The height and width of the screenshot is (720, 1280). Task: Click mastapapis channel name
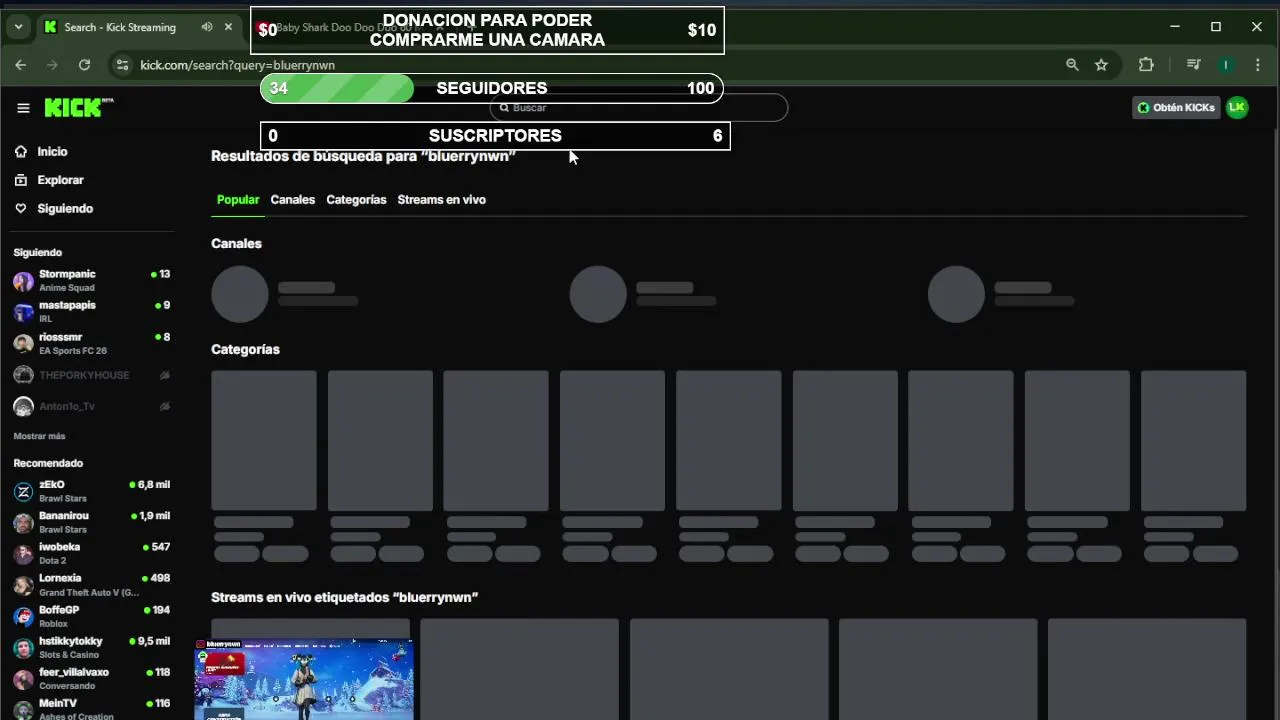coord(67,305)
